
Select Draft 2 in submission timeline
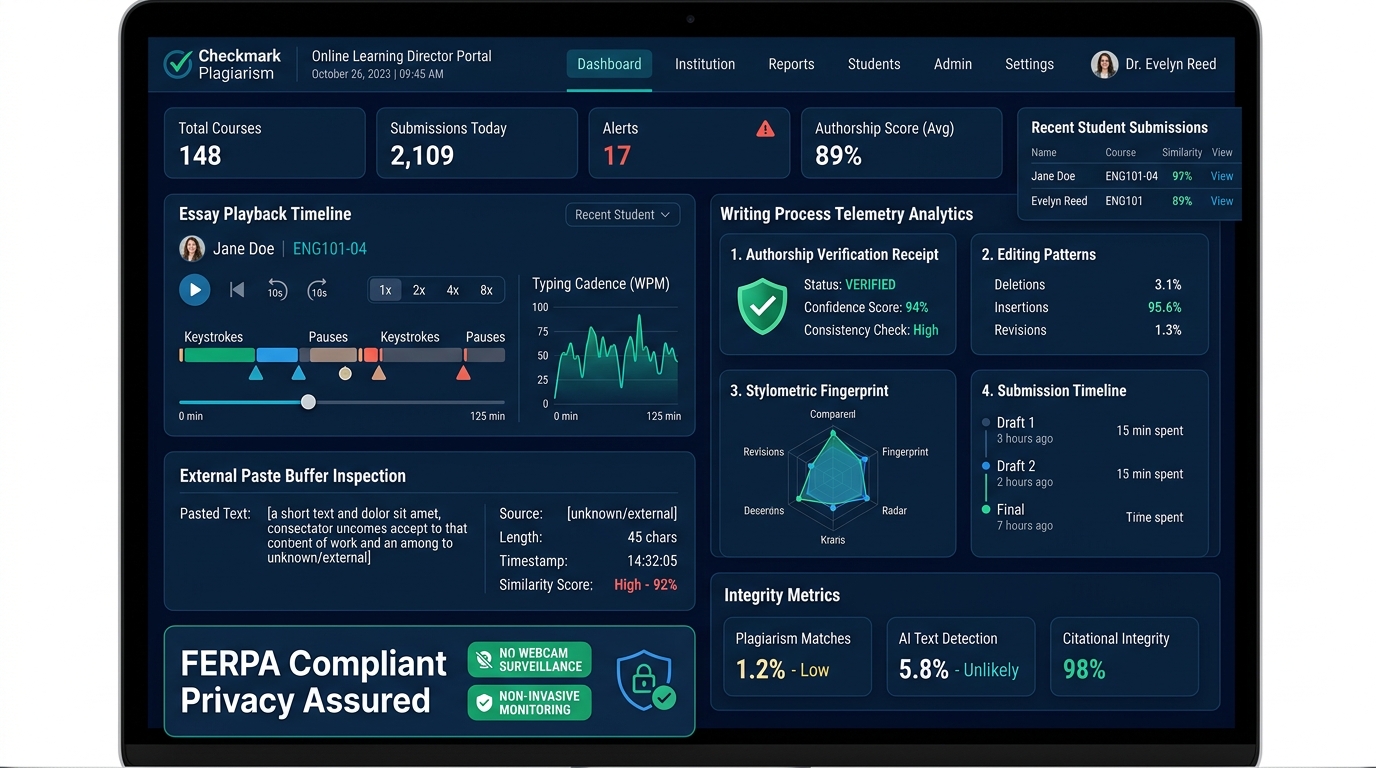1016,466
